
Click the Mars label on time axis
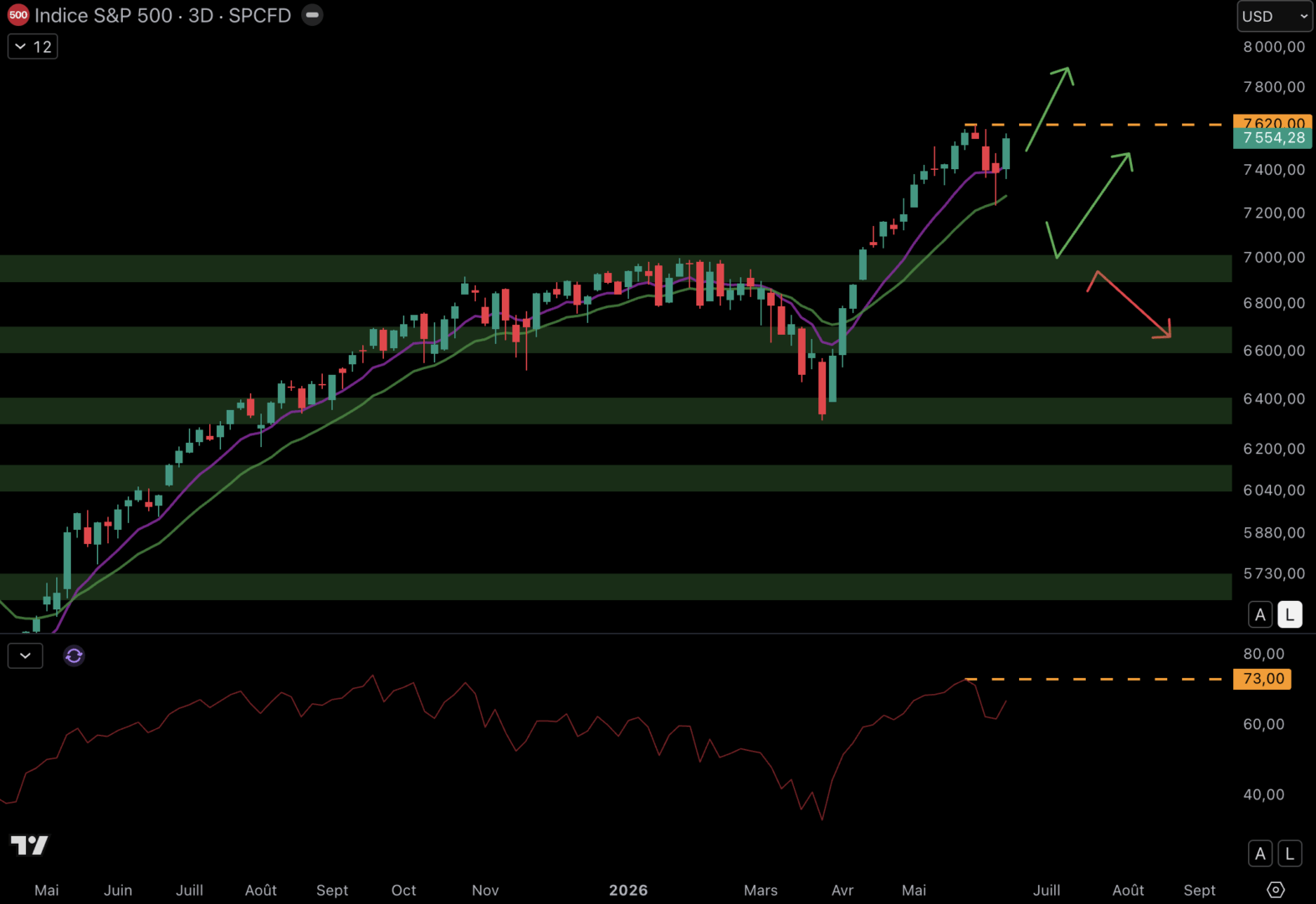pos(760,890)
